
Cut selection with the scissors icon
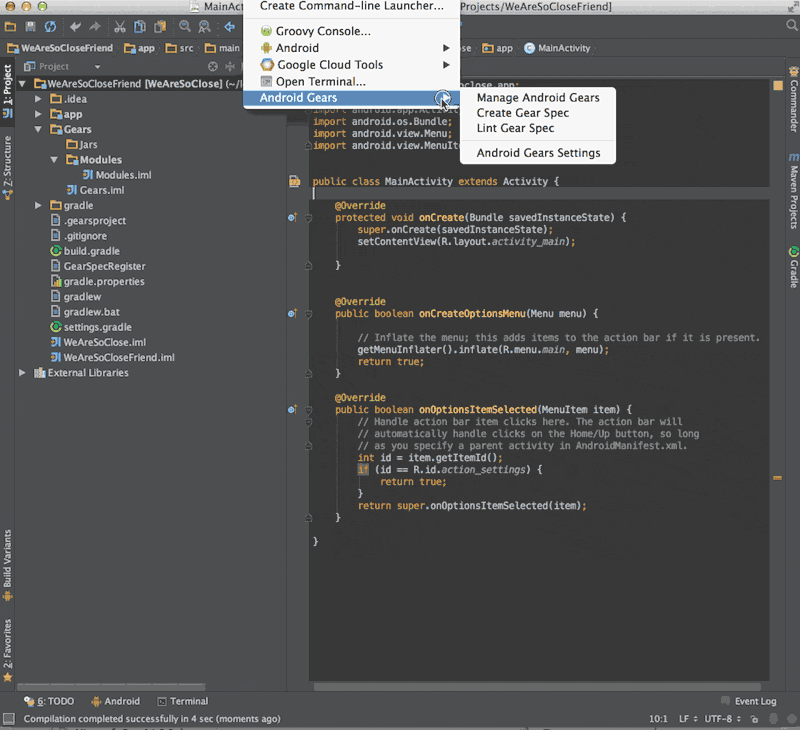pos(119,27)
